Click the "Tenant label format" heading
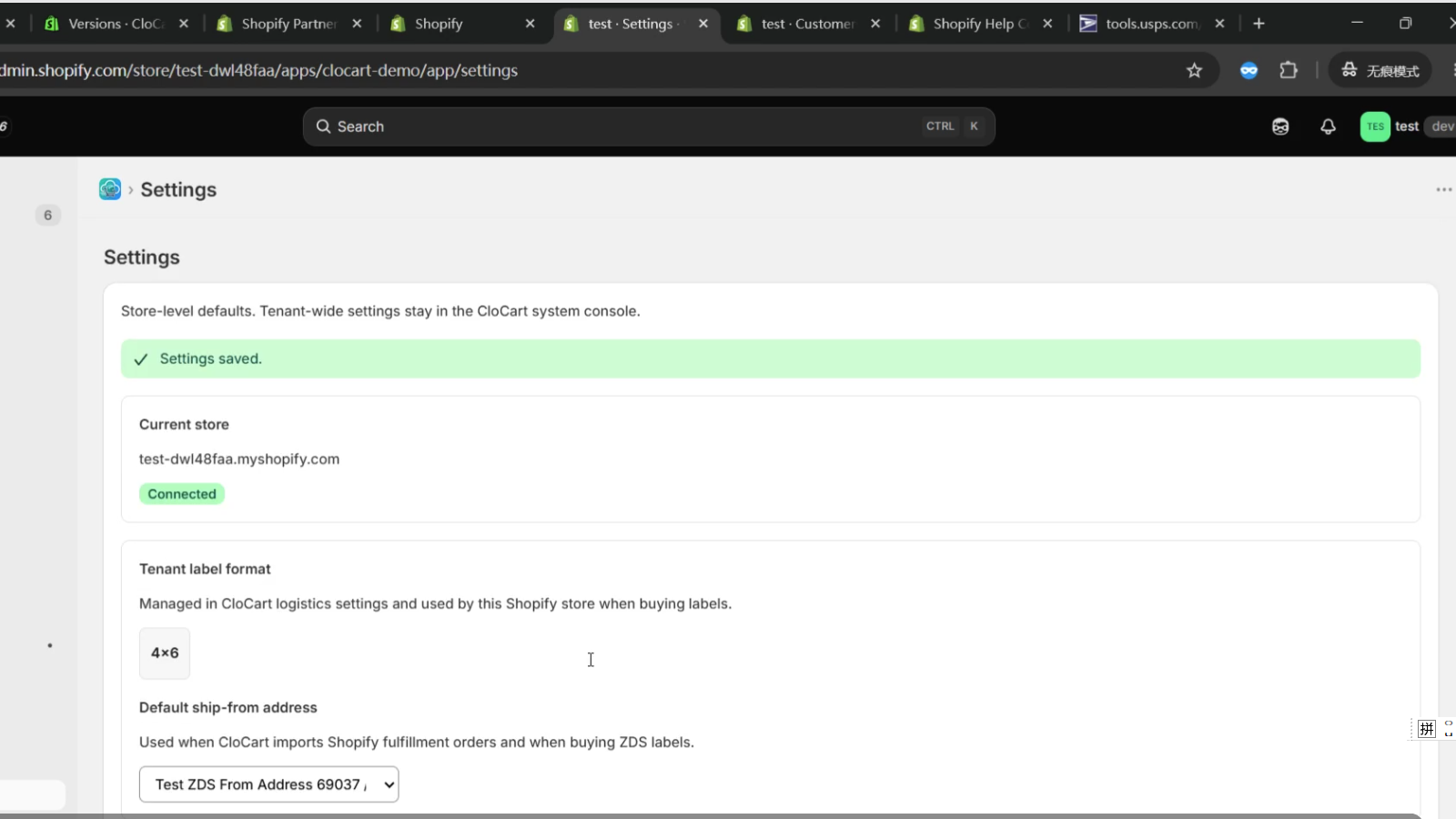Viewport: 1456px width, 819px height. click(x=205, y=569)
